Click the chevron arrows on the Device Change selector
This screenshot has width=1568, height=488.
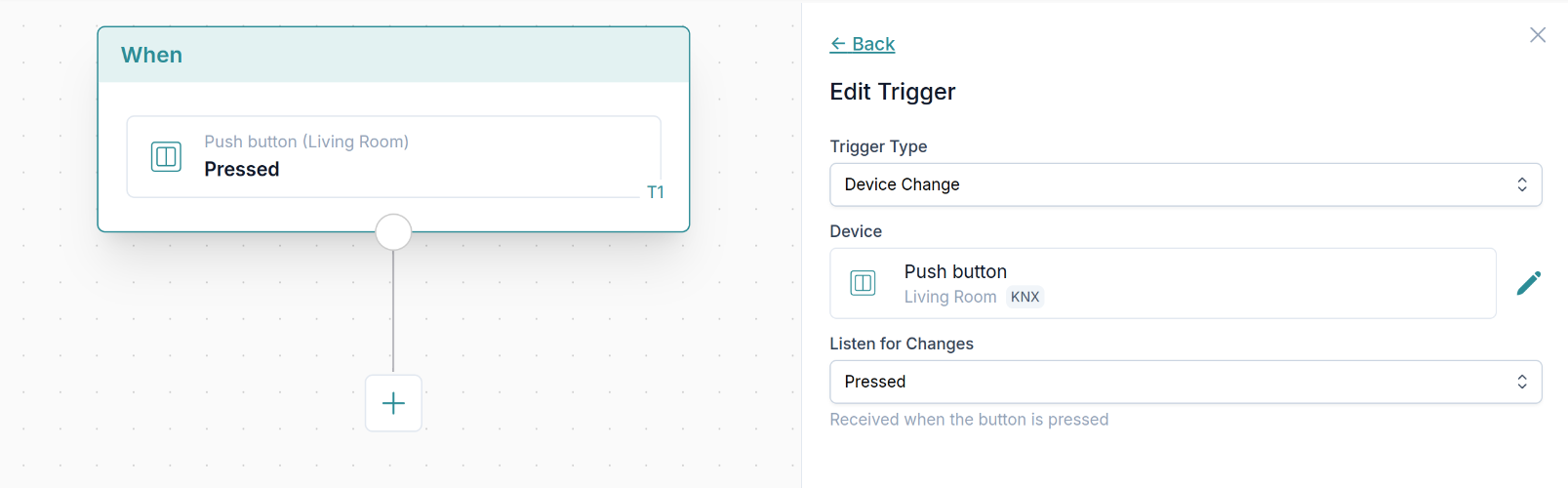1521,184
